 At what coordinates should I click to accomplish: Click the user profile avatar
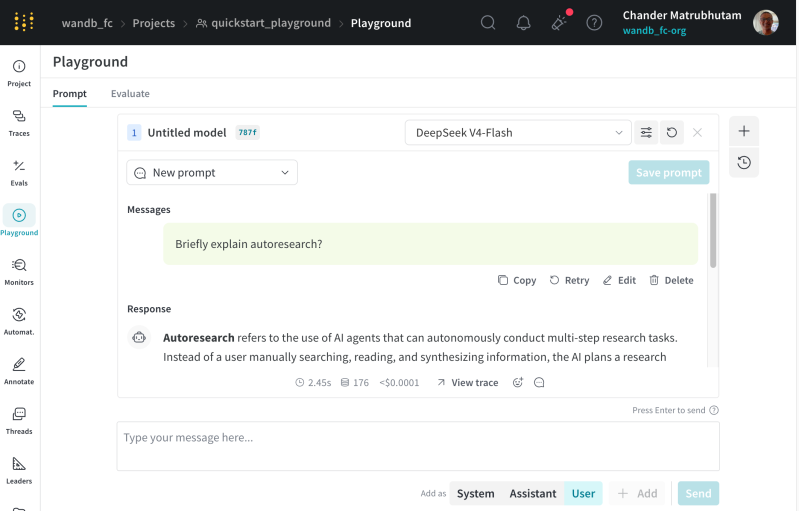tap(765, 22)
